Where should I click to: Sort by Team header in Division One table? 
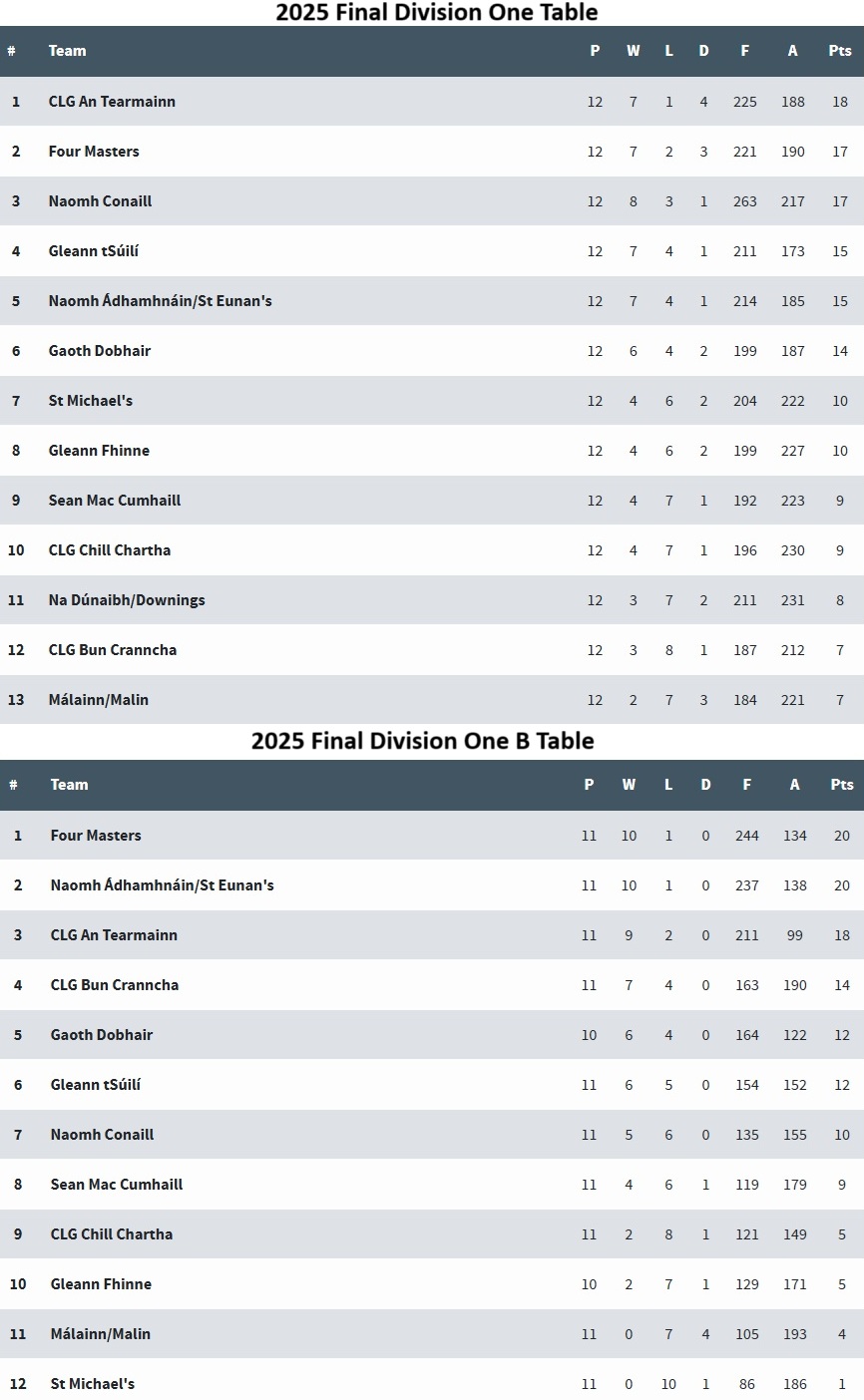coord(68,51)
